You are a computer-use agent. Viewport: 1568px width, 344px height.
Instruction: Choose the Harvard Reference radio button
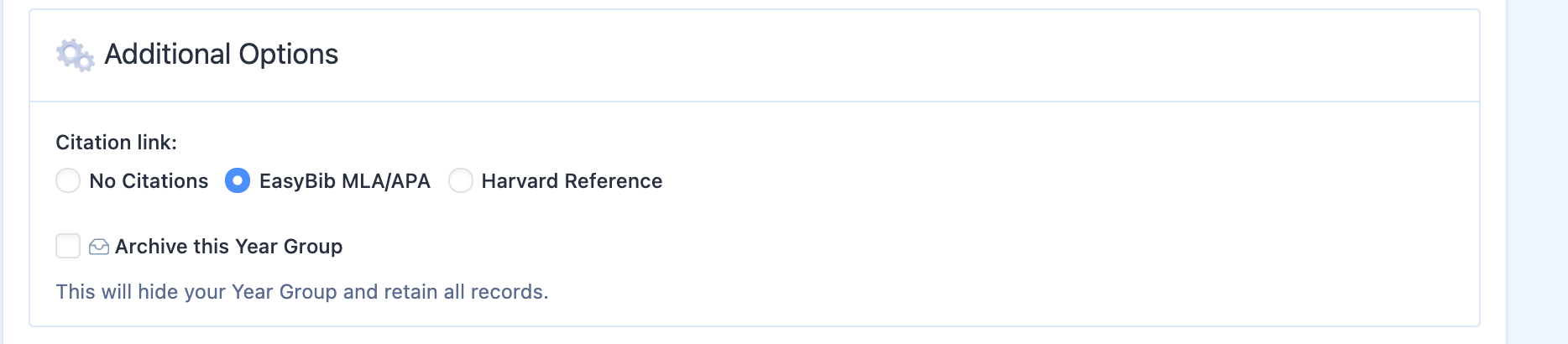(461, 180)
